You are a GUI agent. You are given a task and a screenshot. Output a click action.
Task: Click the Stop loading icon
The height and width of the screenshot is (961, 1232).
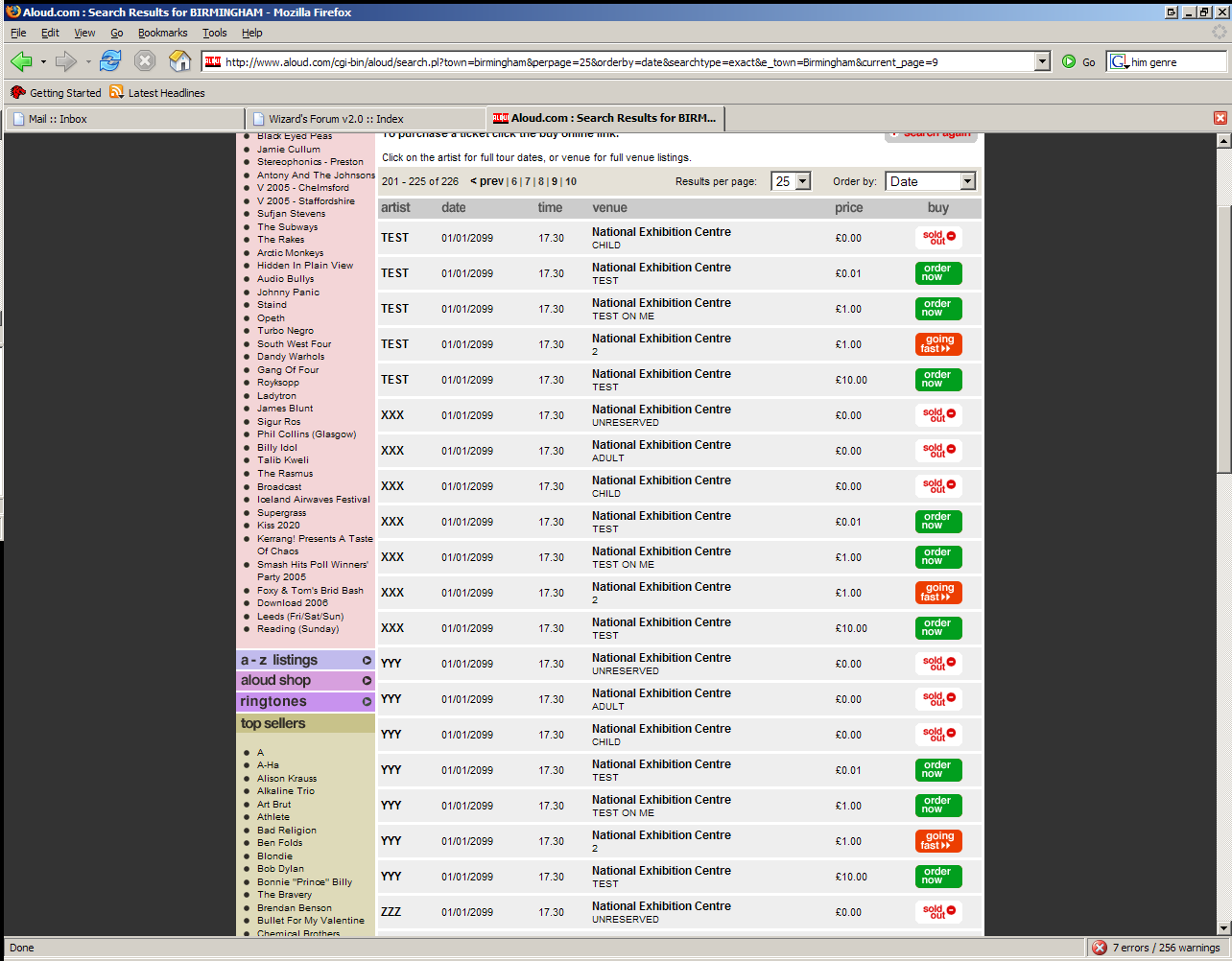click(x=145, y=61)
